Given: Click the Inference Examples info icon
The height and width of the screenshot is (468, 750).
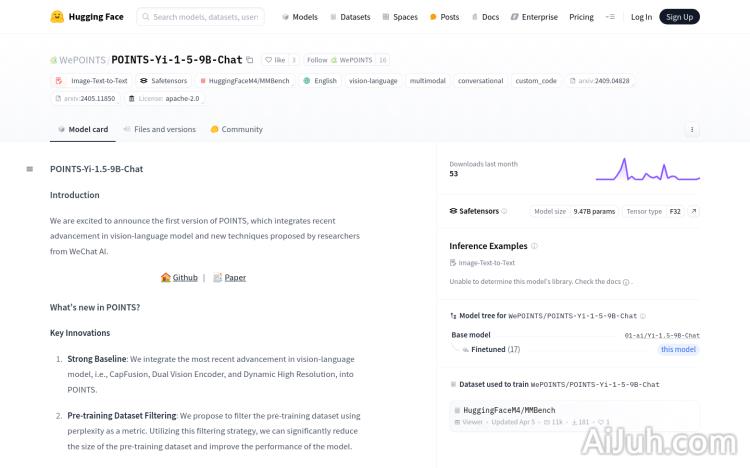Looking at the screenshot, I should coord(534,246).
